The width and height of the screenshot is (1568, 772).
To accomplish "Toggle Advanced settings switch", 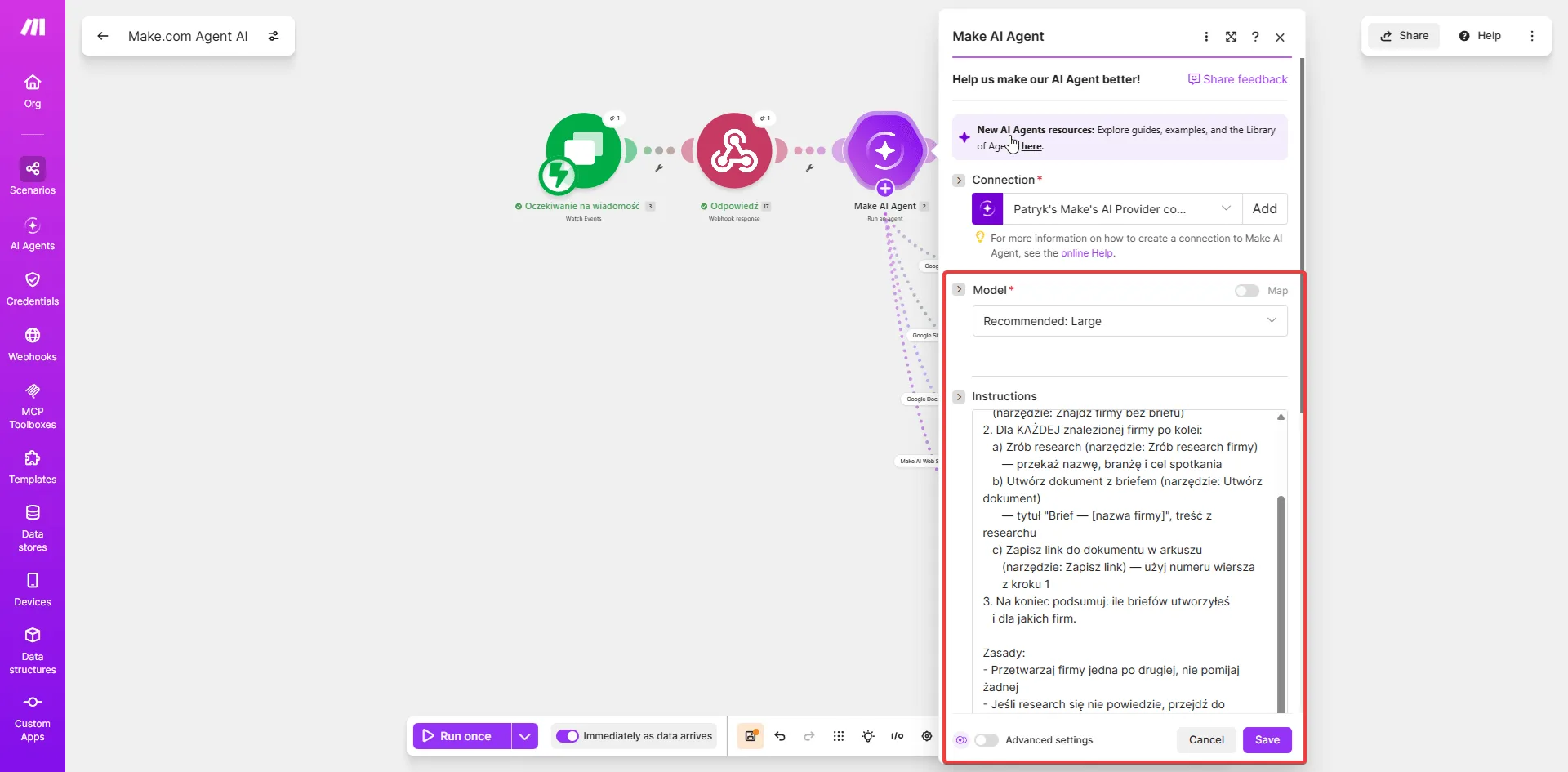I will pyautogui.click(x=987, y=740).
